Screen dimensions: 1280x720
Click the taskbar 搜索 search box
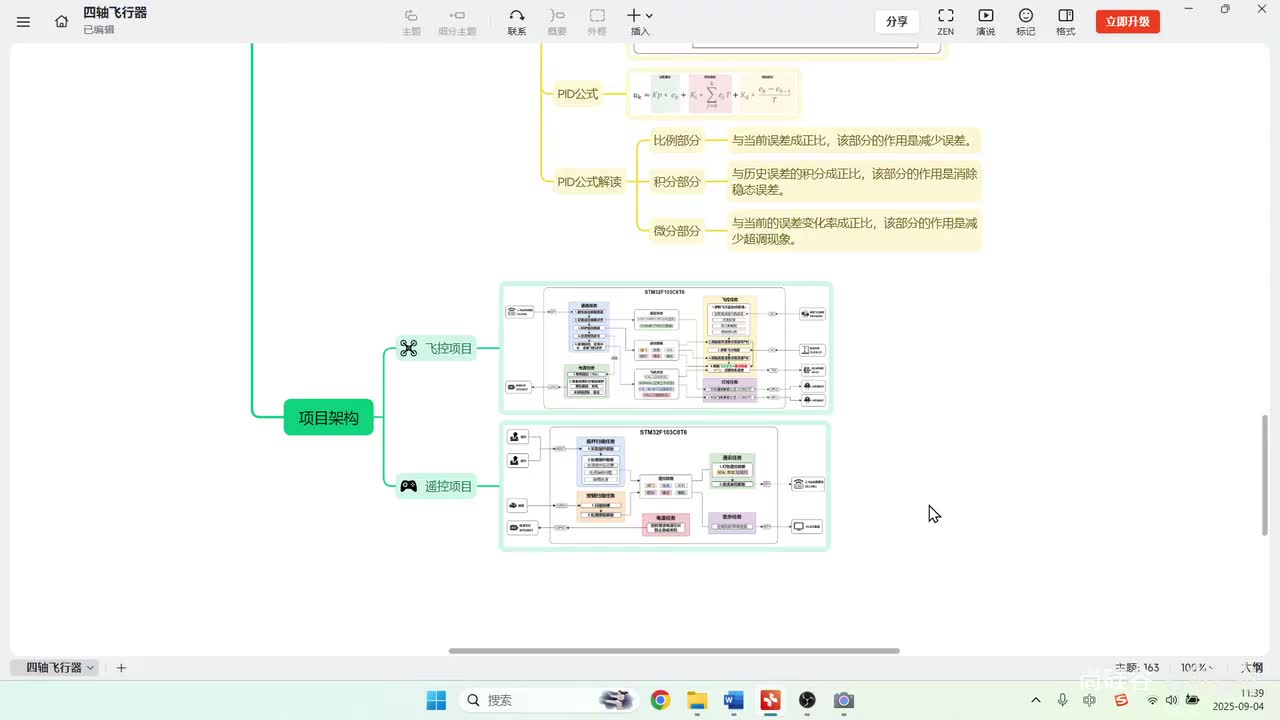(x=548, y=700)
